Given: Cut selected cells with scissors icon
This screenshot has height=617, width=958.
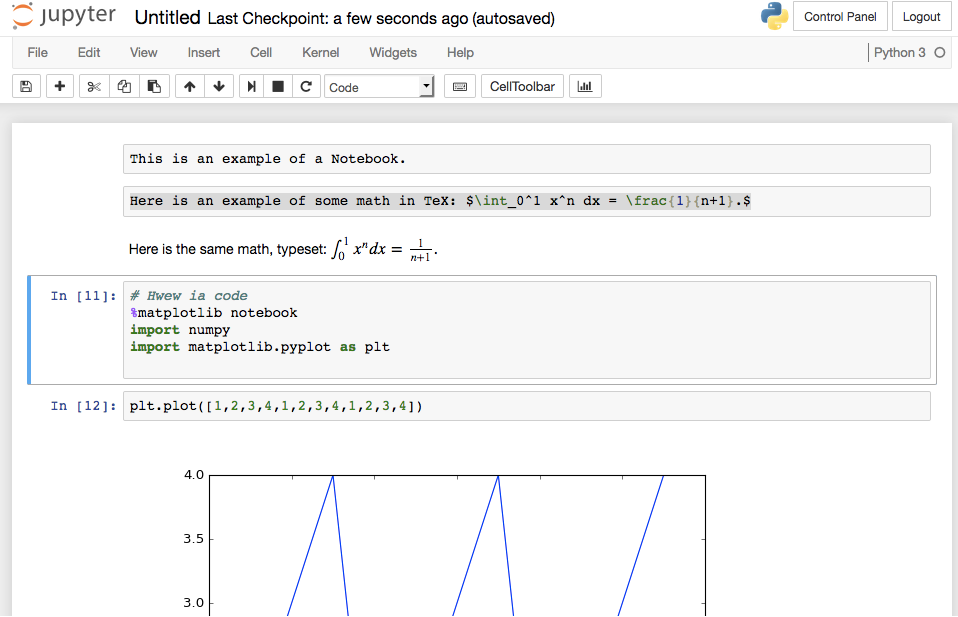Looking at the screenshot, I should point(94,87).
